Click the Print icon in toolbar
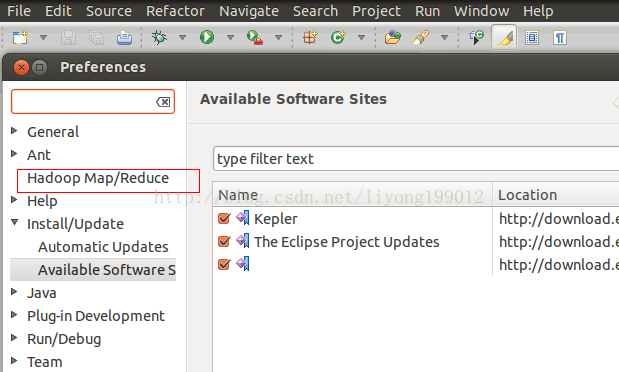The image size is (619, 372). click(124, 38)
